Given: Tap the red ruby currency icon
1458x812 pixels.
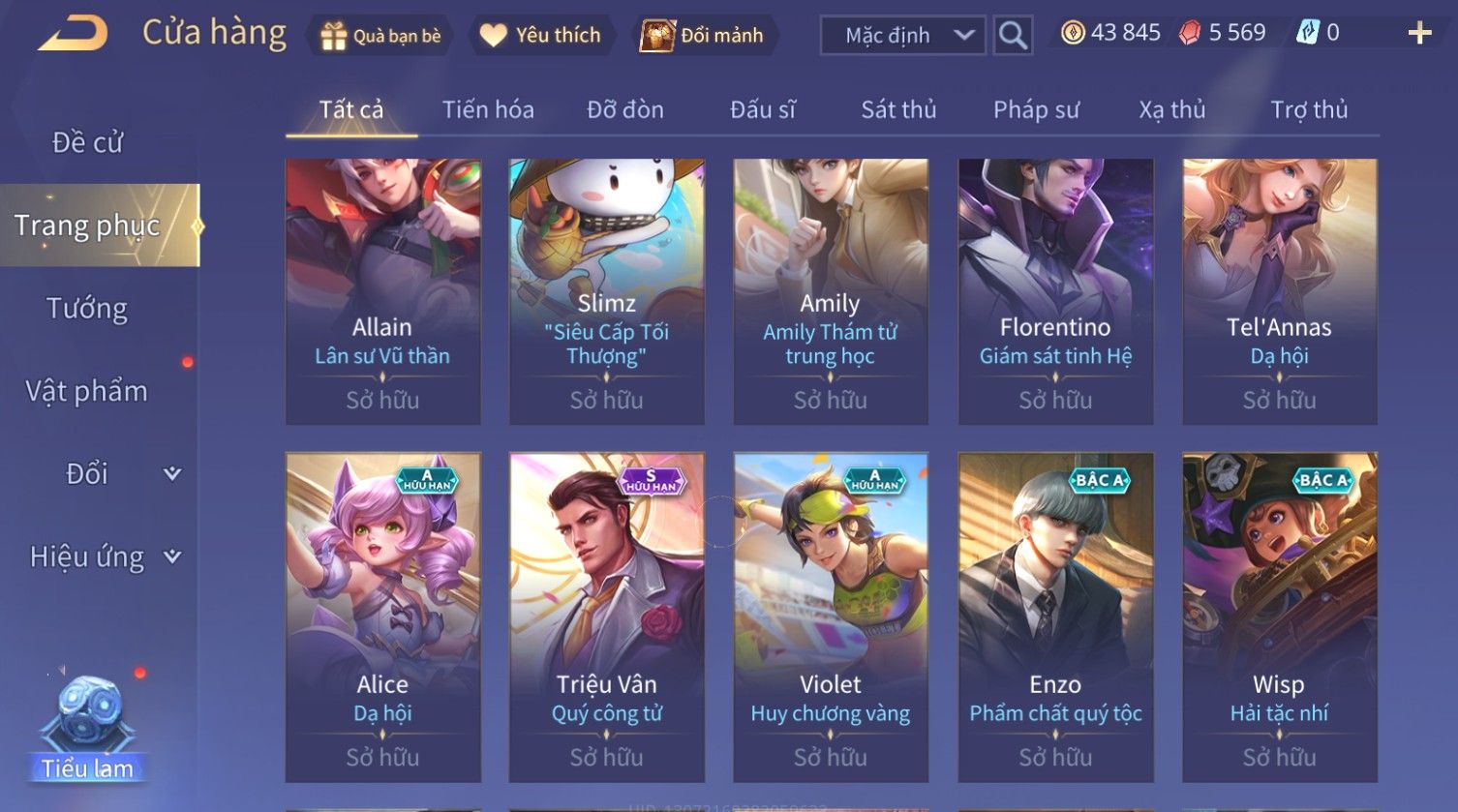Looking at the screenshot, I should [1189, 33].
